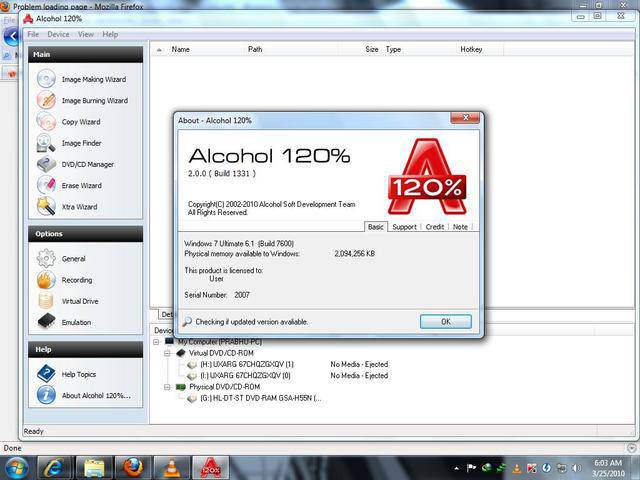This screenshot has width=640, height=480.
Task: Click the Main panel header
Action: tap(86, 54)
